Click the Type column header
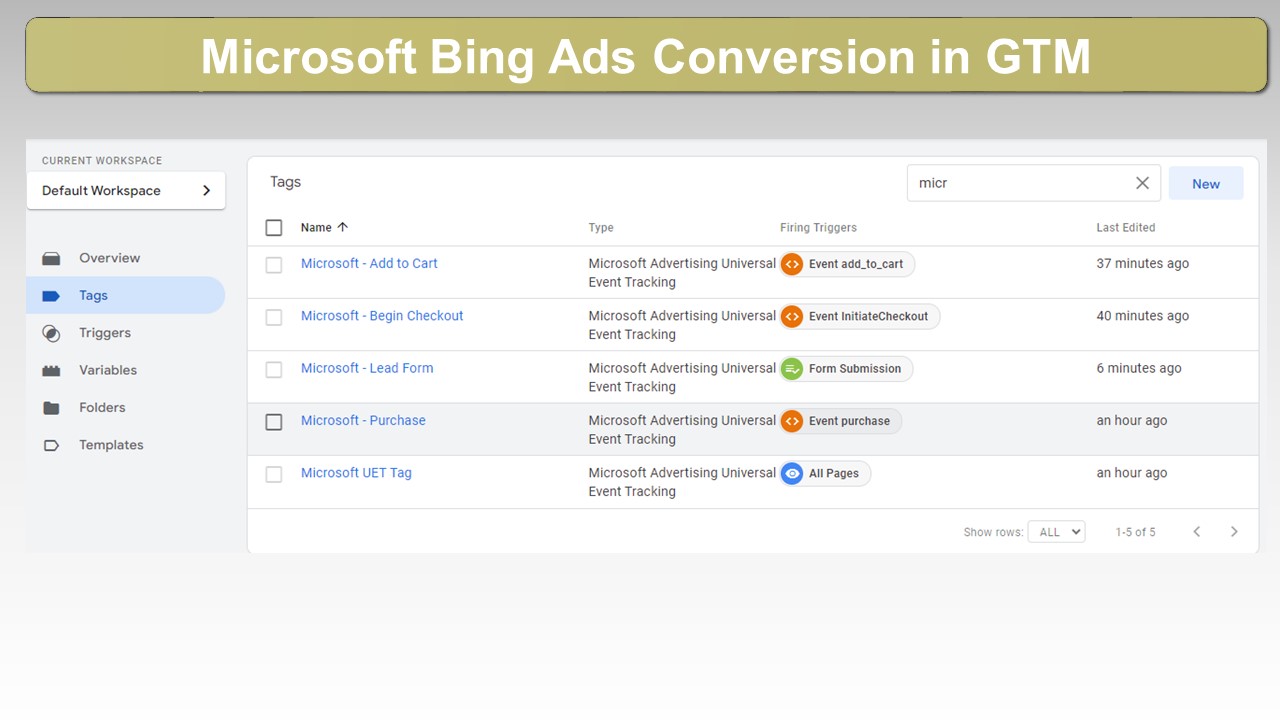1280x720 pixels. (601, 227)
